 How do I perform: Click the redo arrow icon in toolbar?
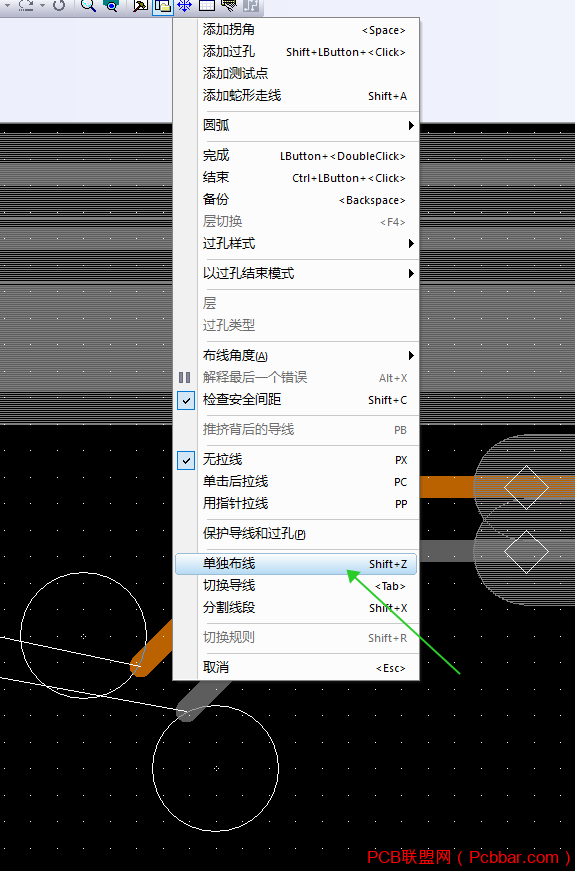(x=26, y=6)
